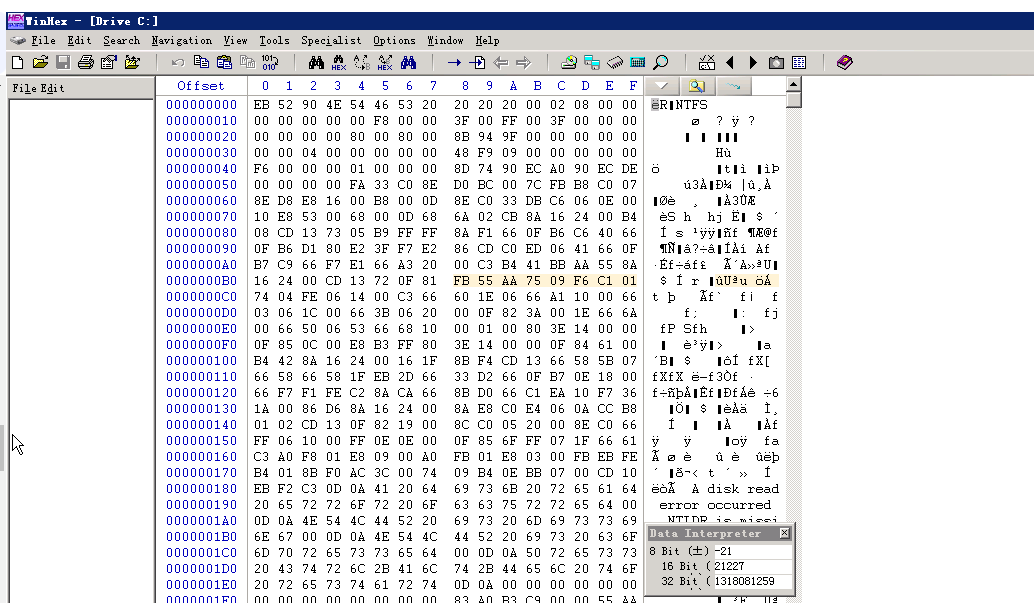
Task: Click the yellow magnifier icon above text column
Action: pos(697,86)
